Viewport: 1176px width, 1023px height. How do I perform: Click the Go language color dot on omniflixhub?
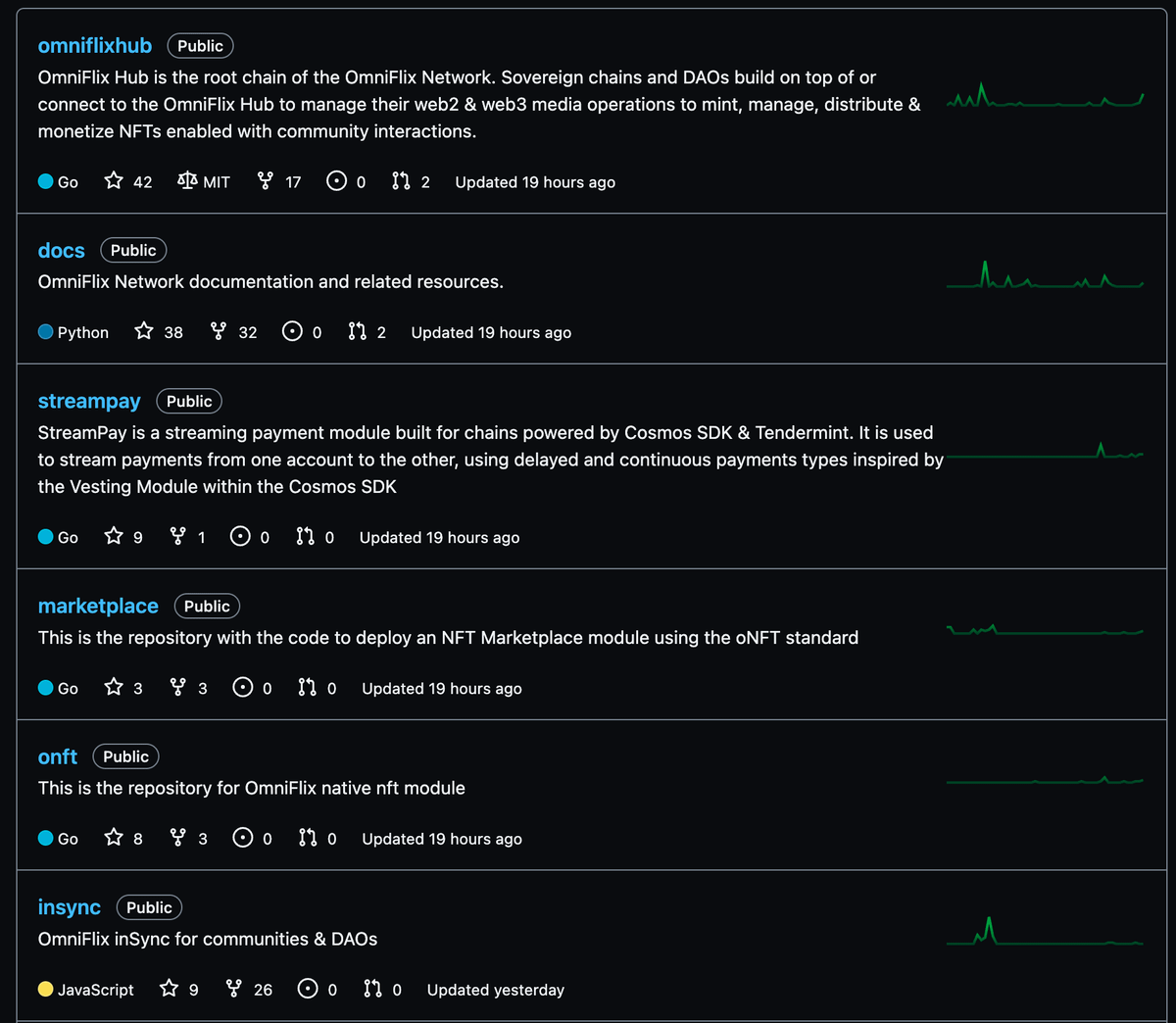46,181
